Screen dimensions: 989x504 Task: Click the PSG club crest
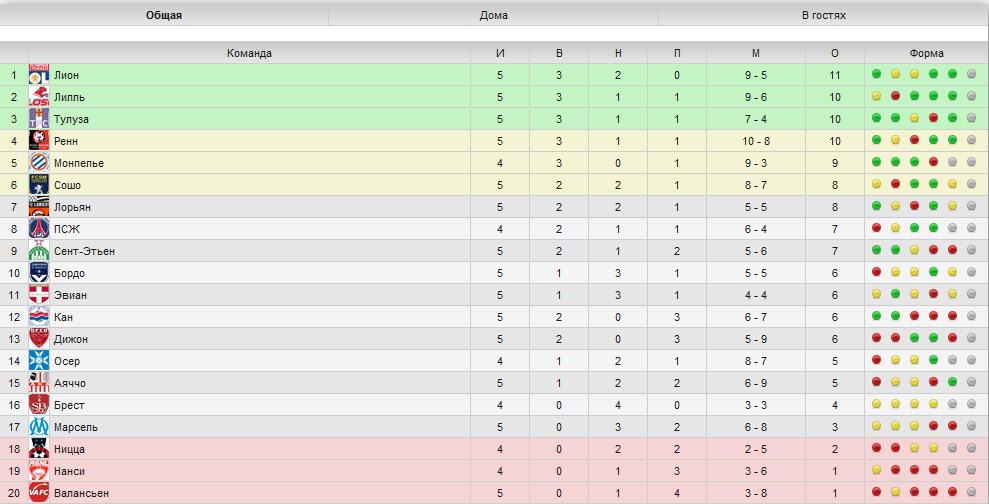tap(38, 228)
